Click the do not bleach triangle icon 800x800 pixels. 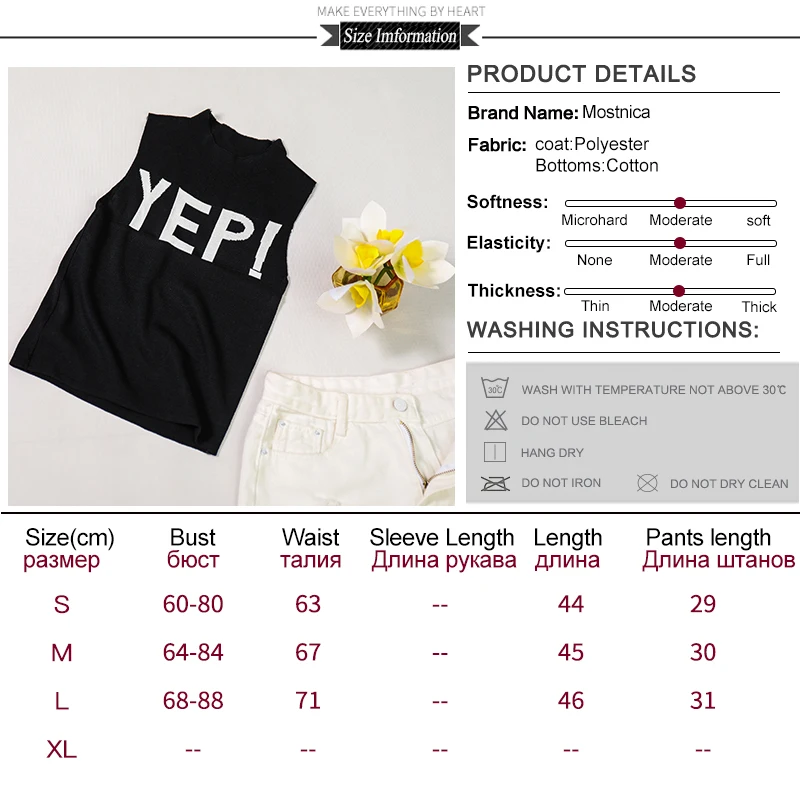[495, 420]
